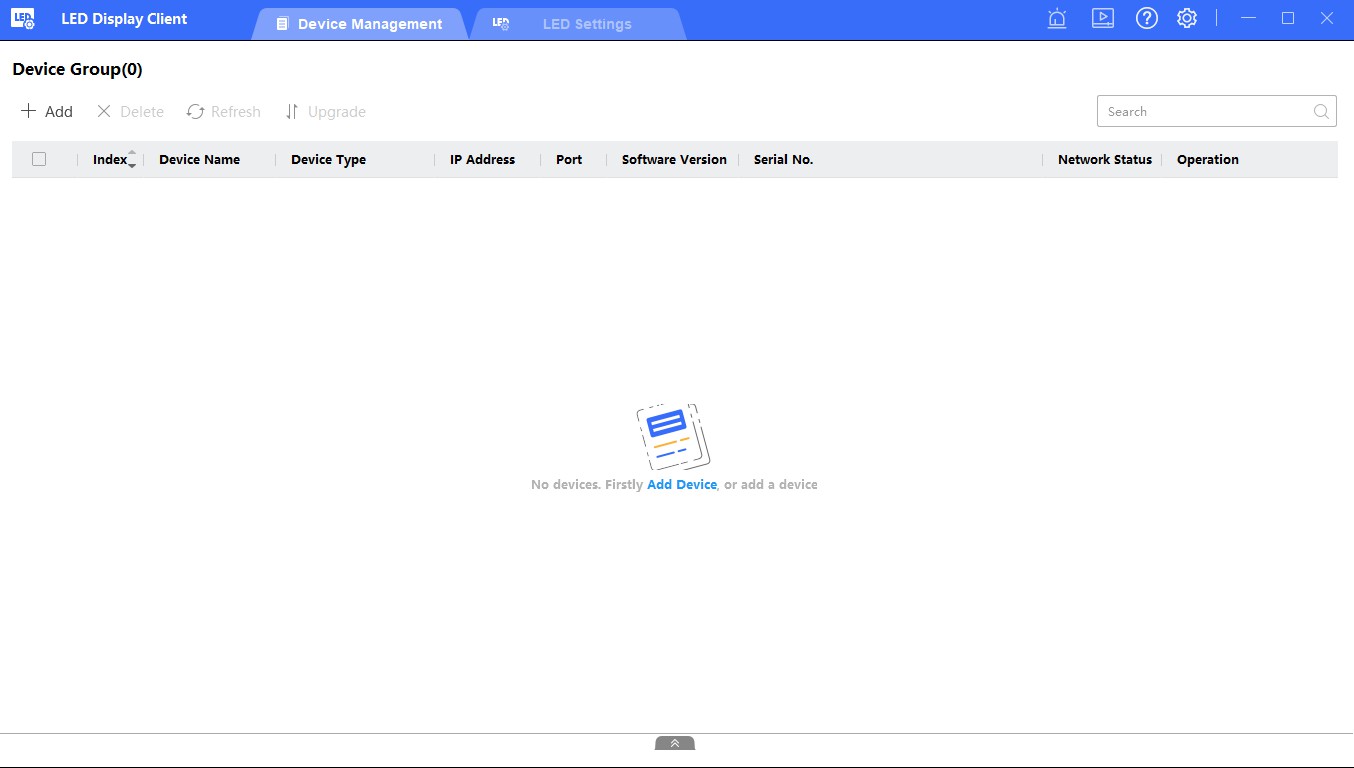The height and width of the screenshot is (768, 1354).
Task: Follow the Add Device link
Action: click(682, 484)
